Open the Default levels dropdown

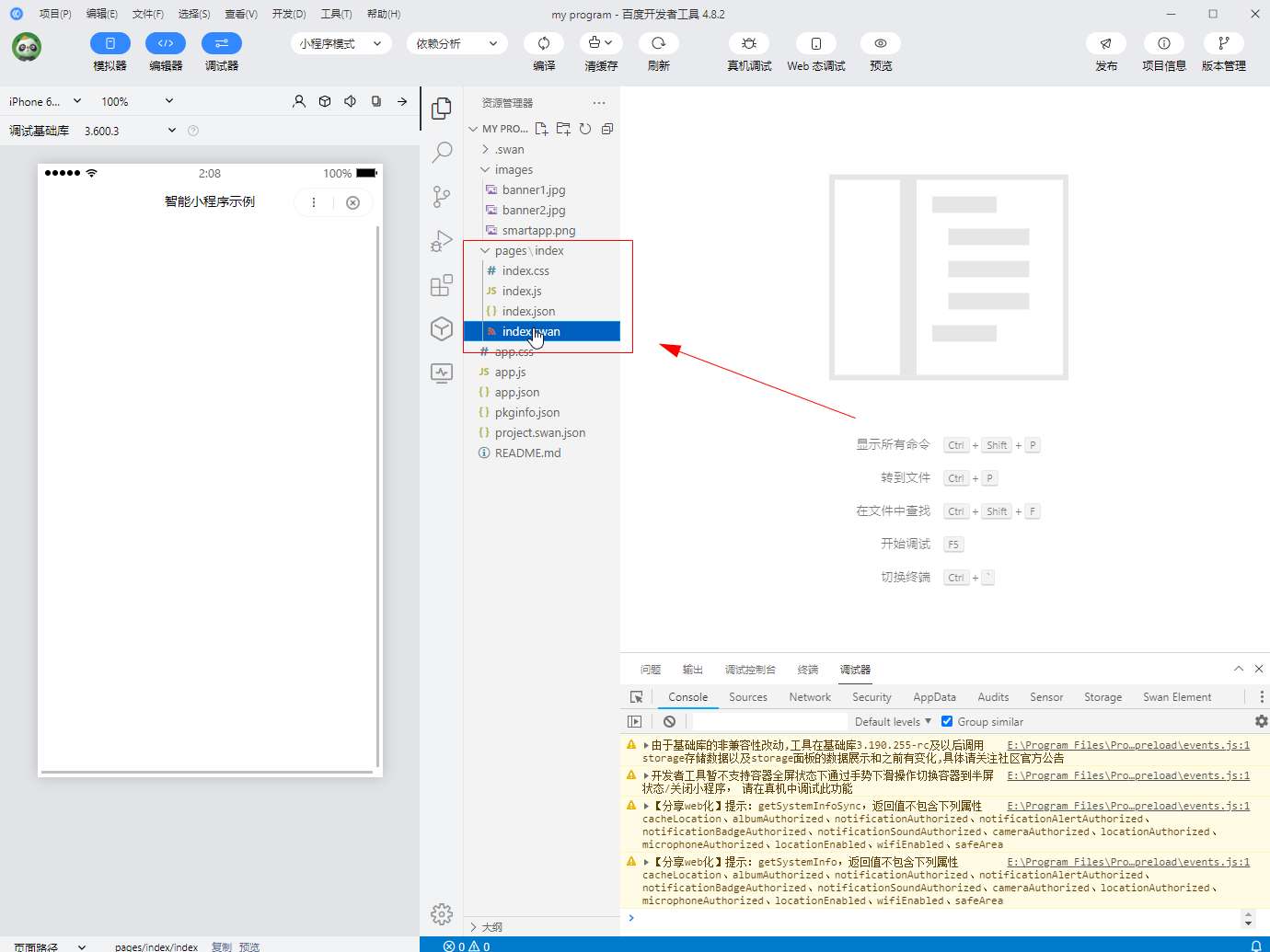pos(893,722)
